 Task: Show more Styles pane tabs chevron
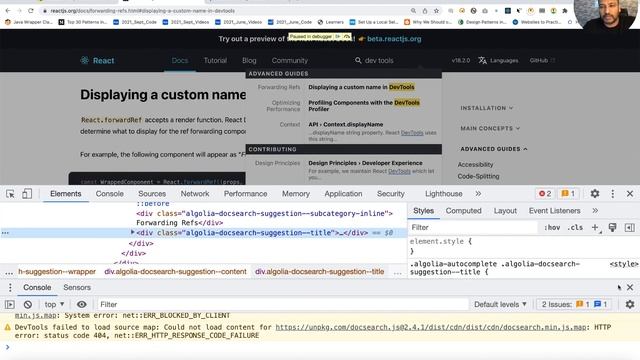click(595, 211)
